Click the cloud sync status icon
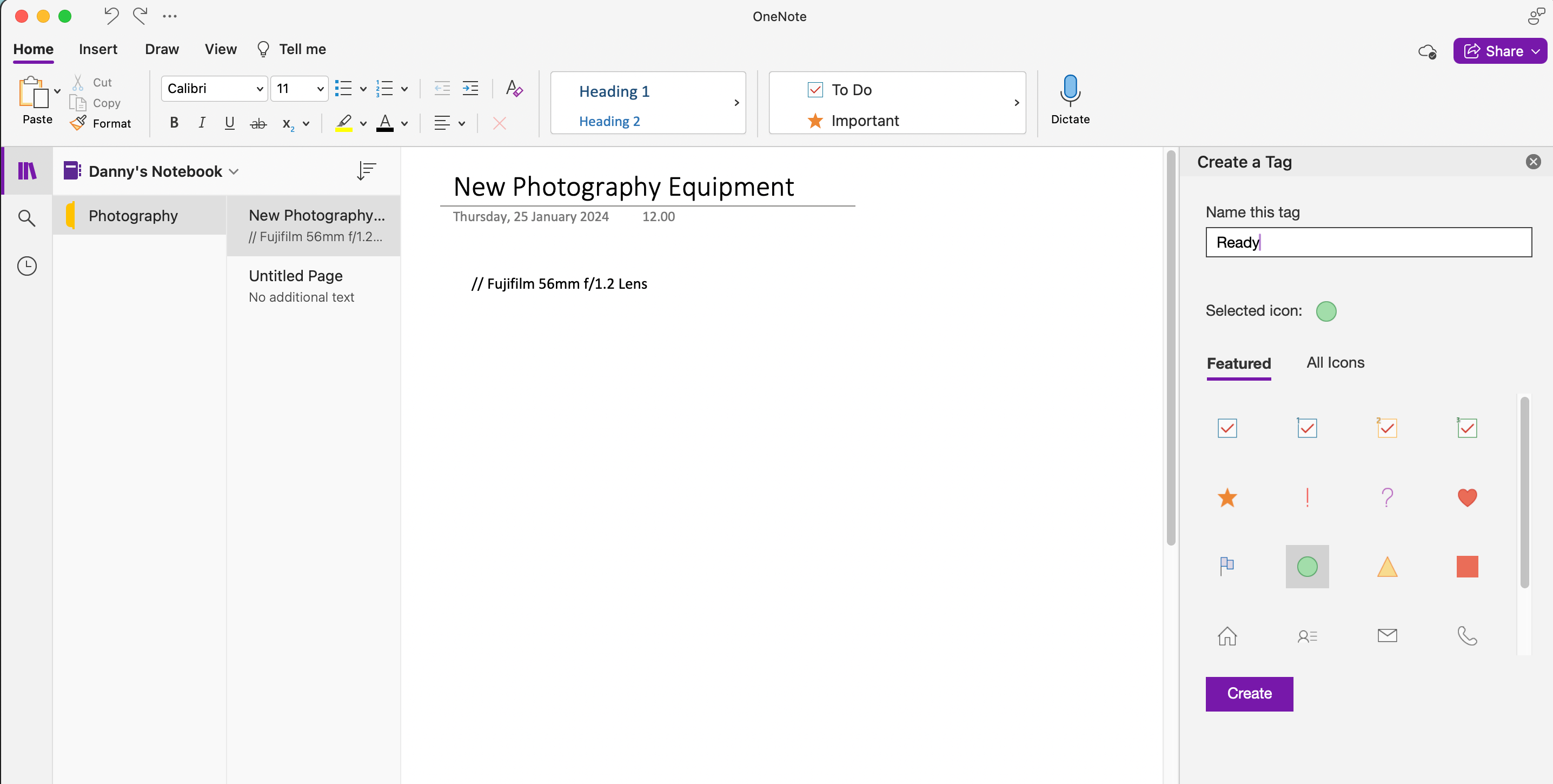This screenshot has width=1553, height=784. tap(1427, 52)
